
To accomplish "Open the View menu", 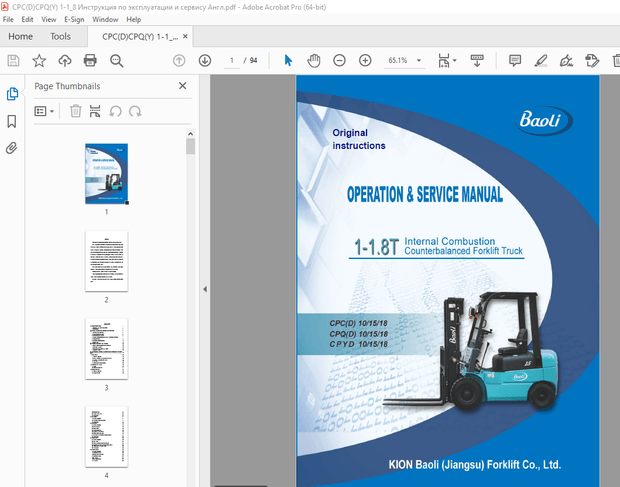I will click(49, 19).
